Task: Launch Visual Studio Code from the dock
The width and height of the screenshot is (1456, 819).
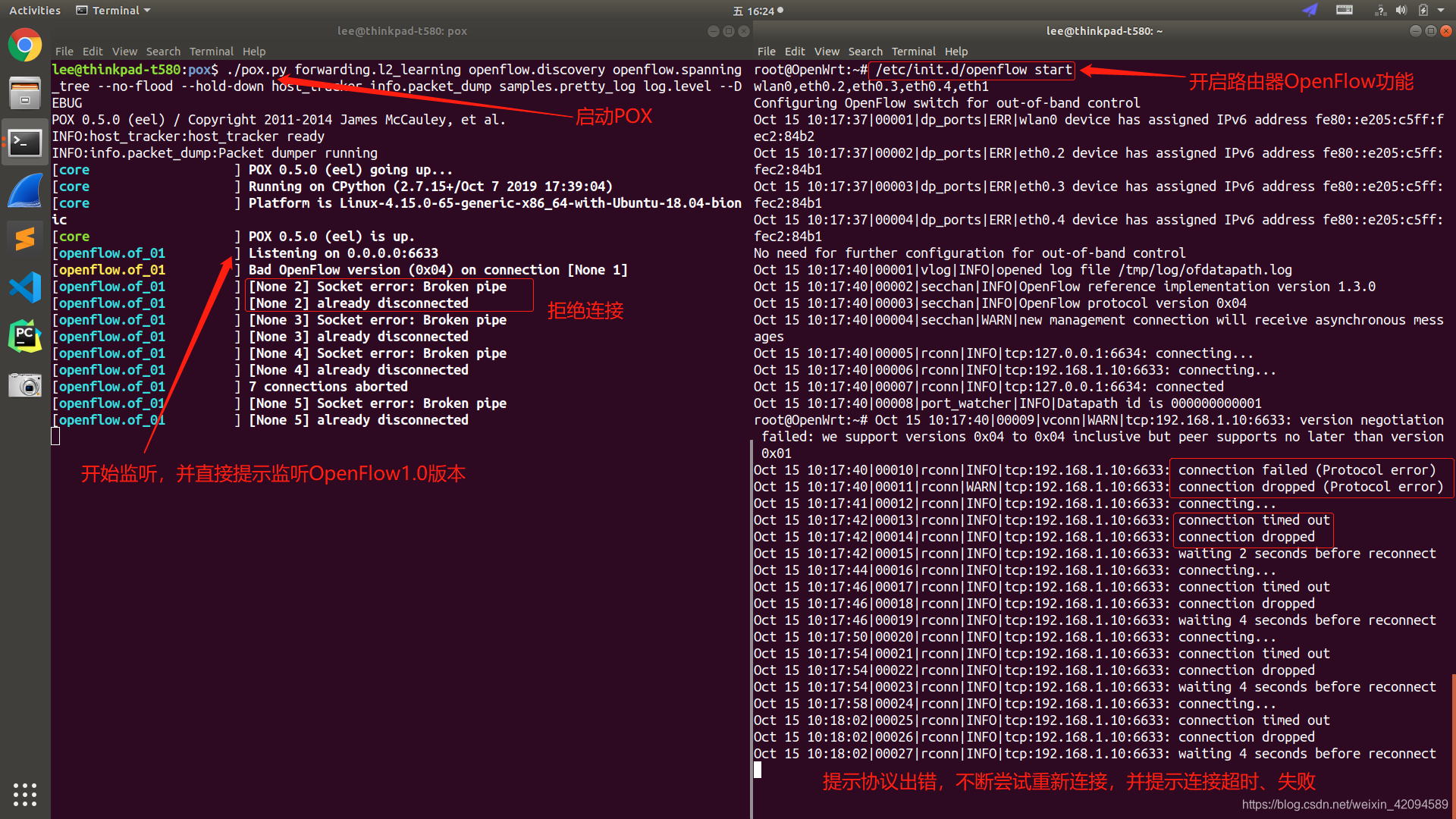Action: pos(25,287)
